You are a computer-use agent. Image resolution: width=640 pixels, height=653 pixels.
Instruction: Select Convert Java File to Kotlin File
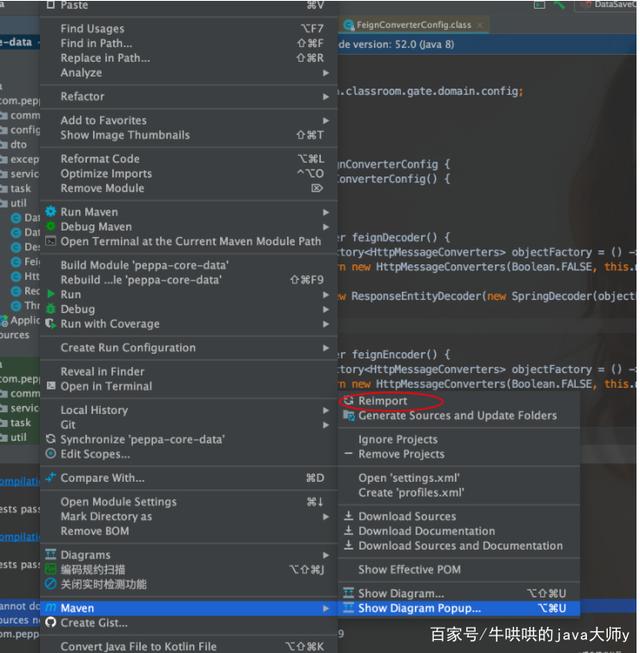pyautogui.click(x=189, y=646)
